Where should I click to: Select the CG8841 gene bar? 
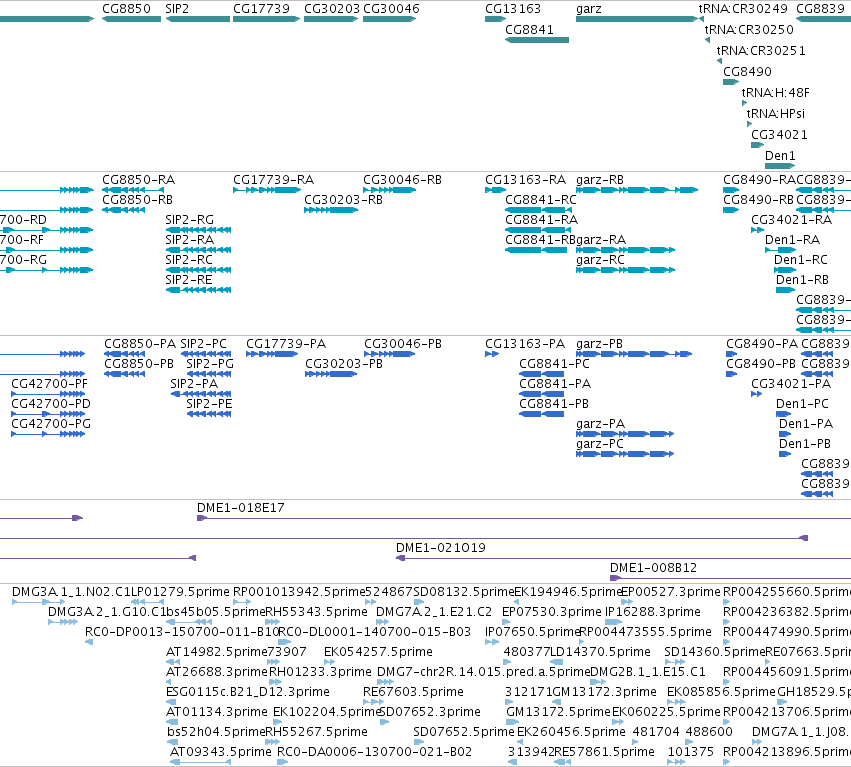[x=537, y=40]
